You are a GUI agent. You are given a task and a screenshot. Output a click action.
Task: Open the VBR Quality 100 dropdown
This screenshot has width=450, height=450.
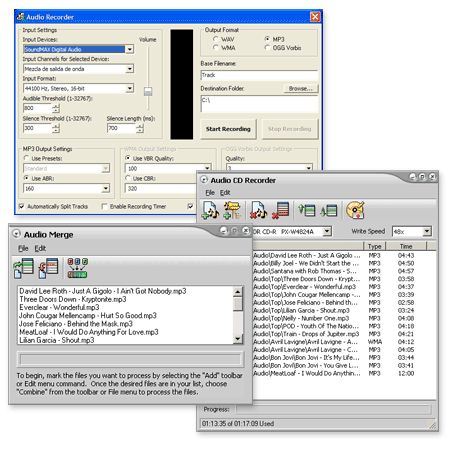click(207, 168)
